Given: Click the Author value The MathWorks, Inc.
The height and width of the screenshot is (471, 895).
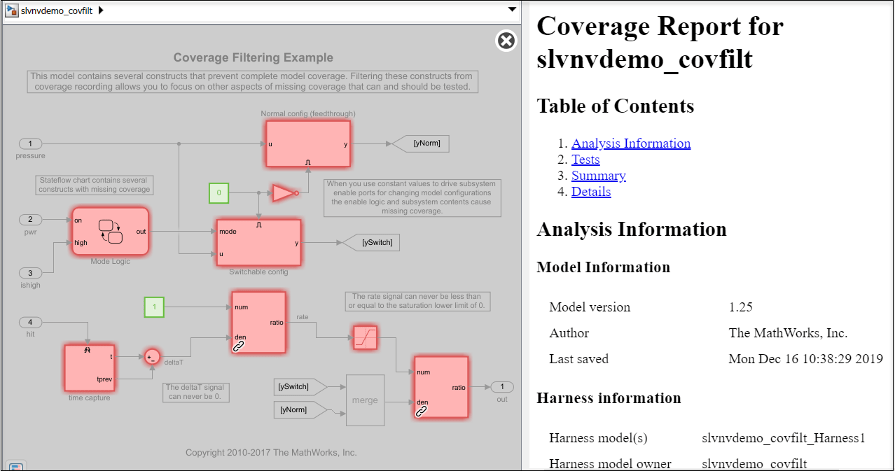Looking at the screenshot, I should [788, 333].
